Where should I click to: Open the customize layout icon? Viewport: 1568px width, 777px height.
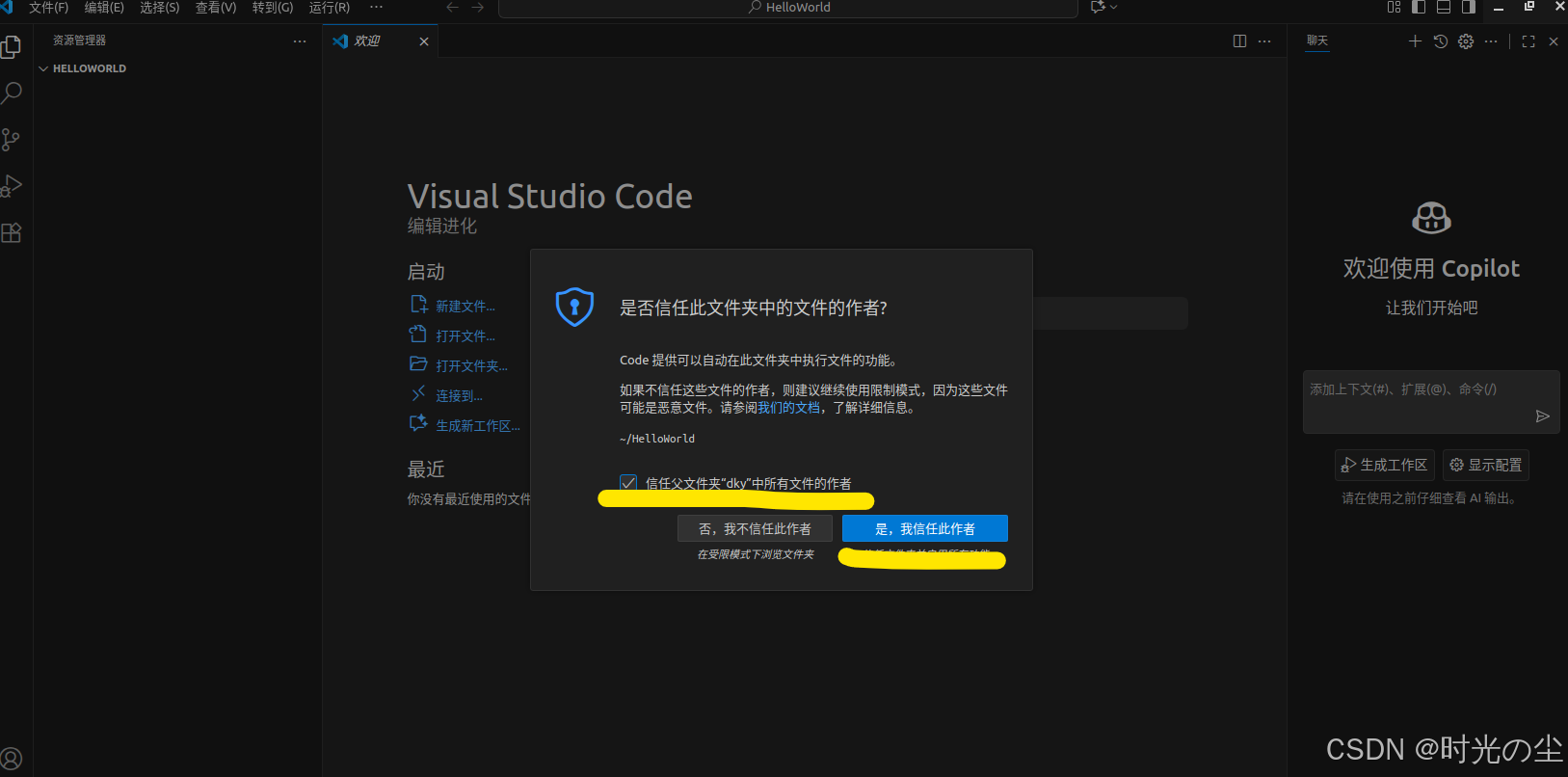point(1394,7)
